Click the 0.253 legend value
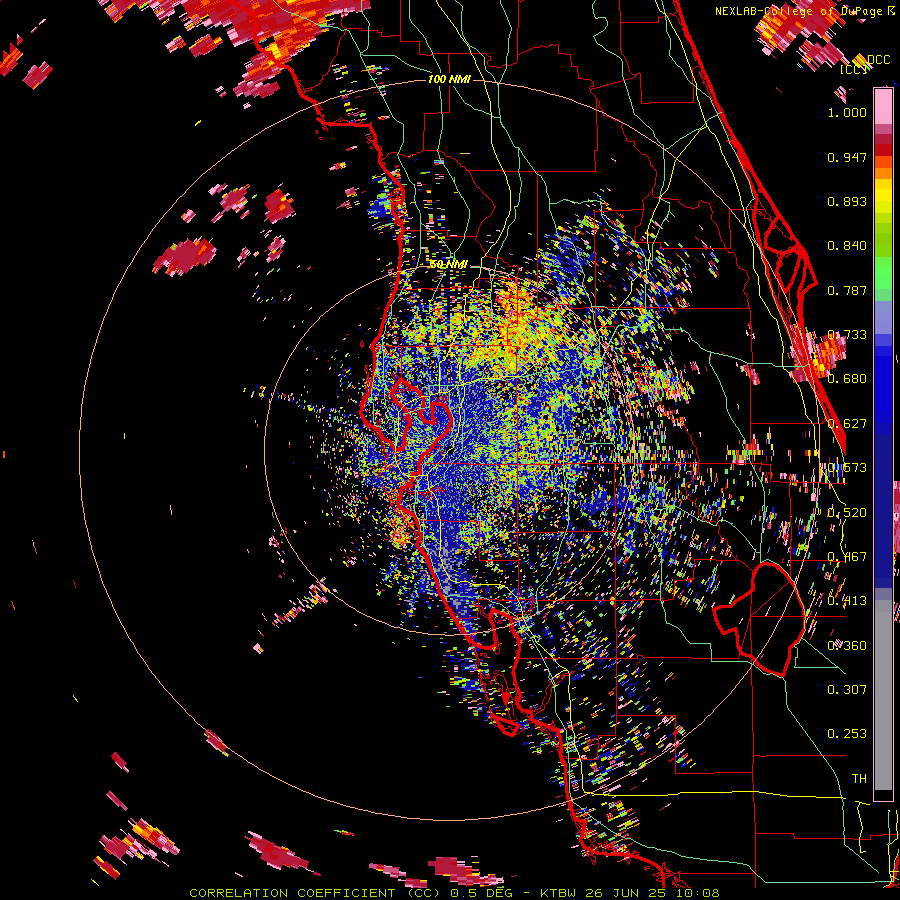The width and height of the screenshot is (900, 900). tap(847, 734)
